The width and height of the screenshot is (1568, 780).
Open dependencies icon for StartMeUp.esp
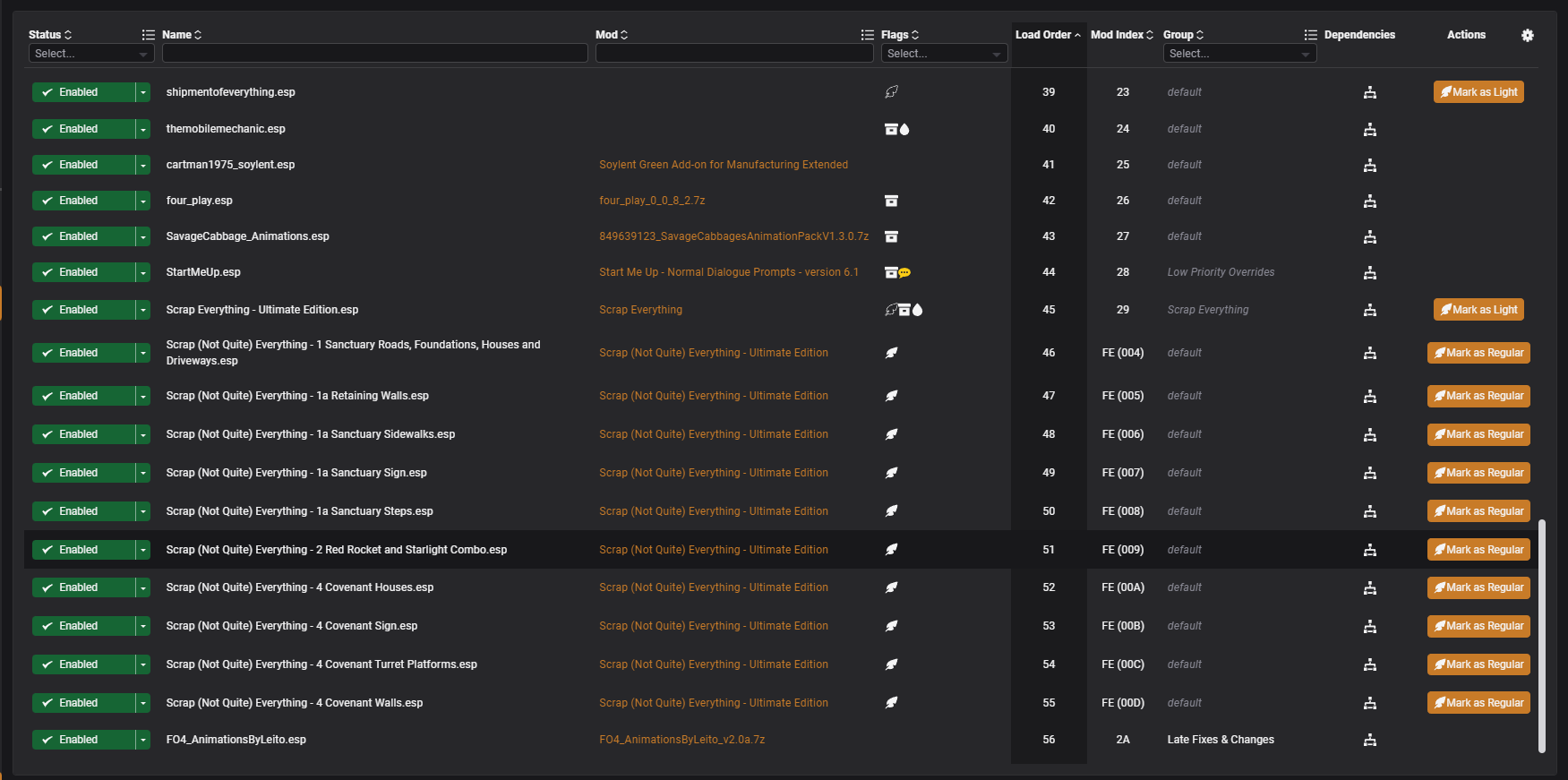click(x=1369, y=272)
